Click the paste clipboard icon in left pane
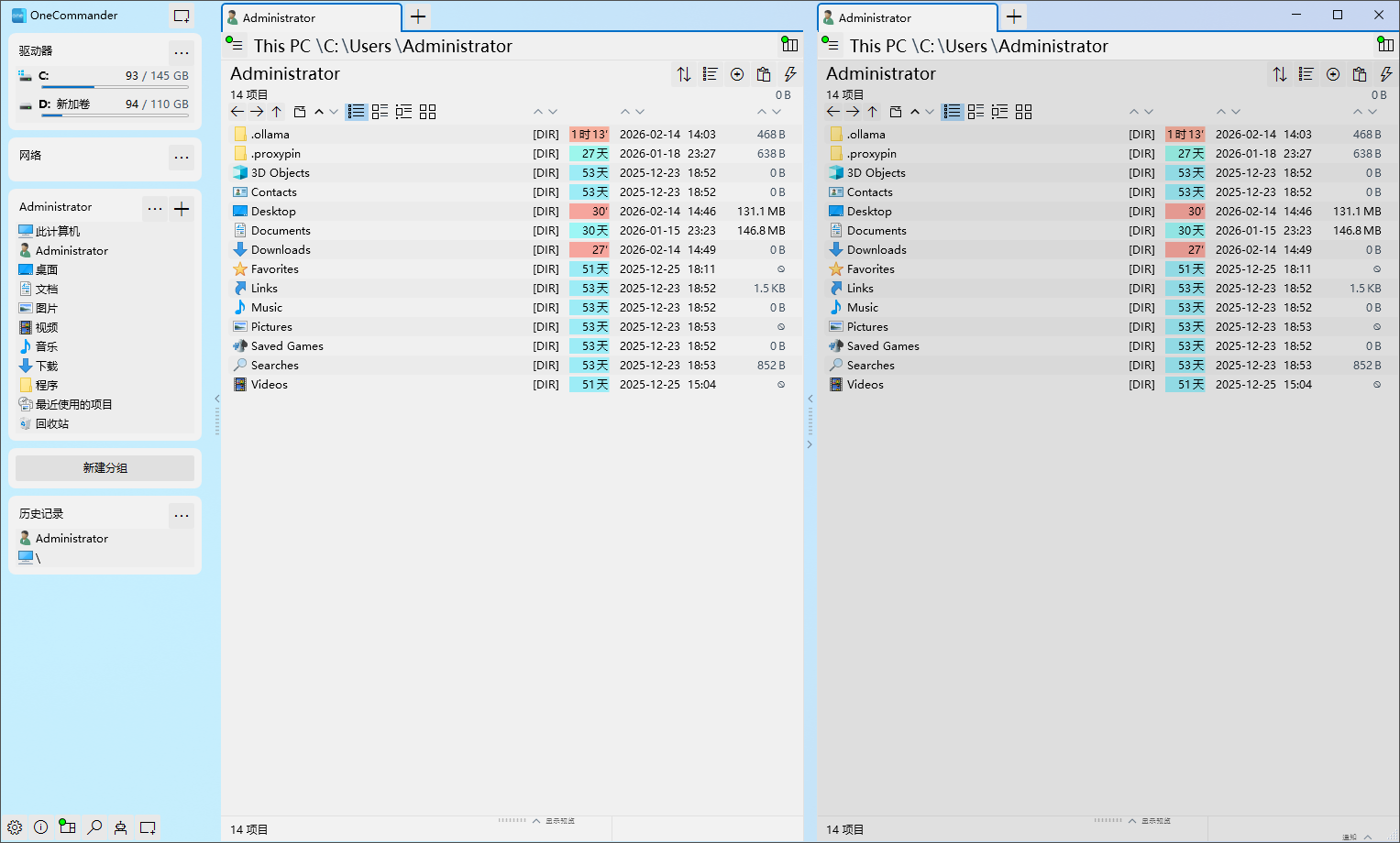Screen dimensions: 1400x843 [x=764, y=74]
